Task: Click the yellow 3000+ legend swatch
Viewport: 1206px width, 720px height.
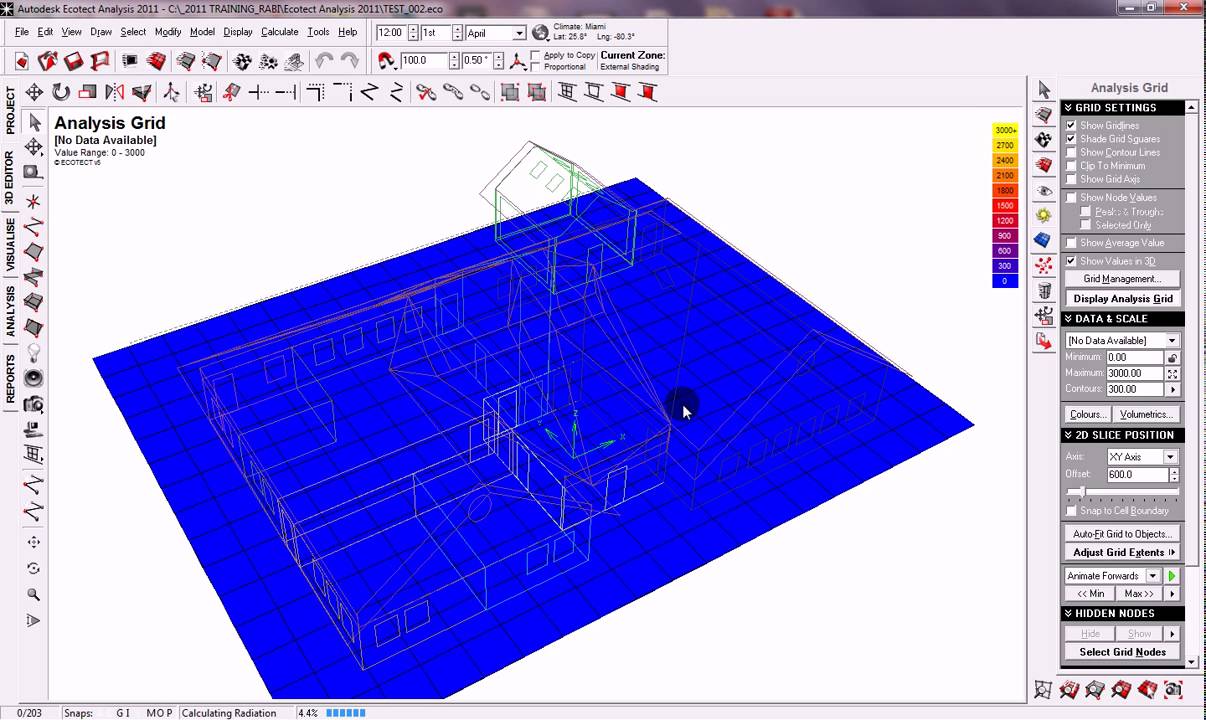Action: pyautogui.click(x=1005, y=131)
